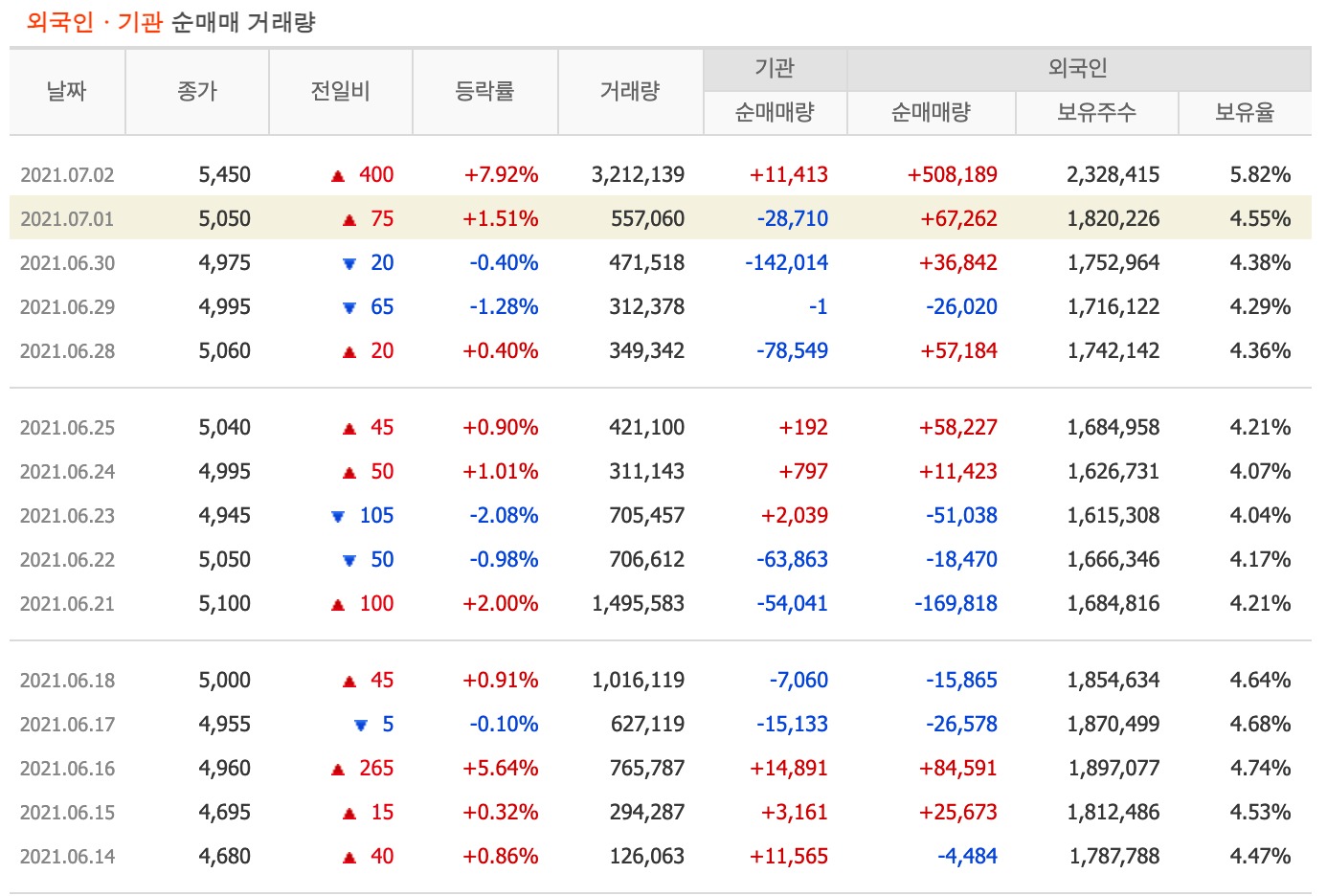This screenshot has width=1327, height=896.
Task: Click foreigner net value -169,818
Action: click(956, 604)
